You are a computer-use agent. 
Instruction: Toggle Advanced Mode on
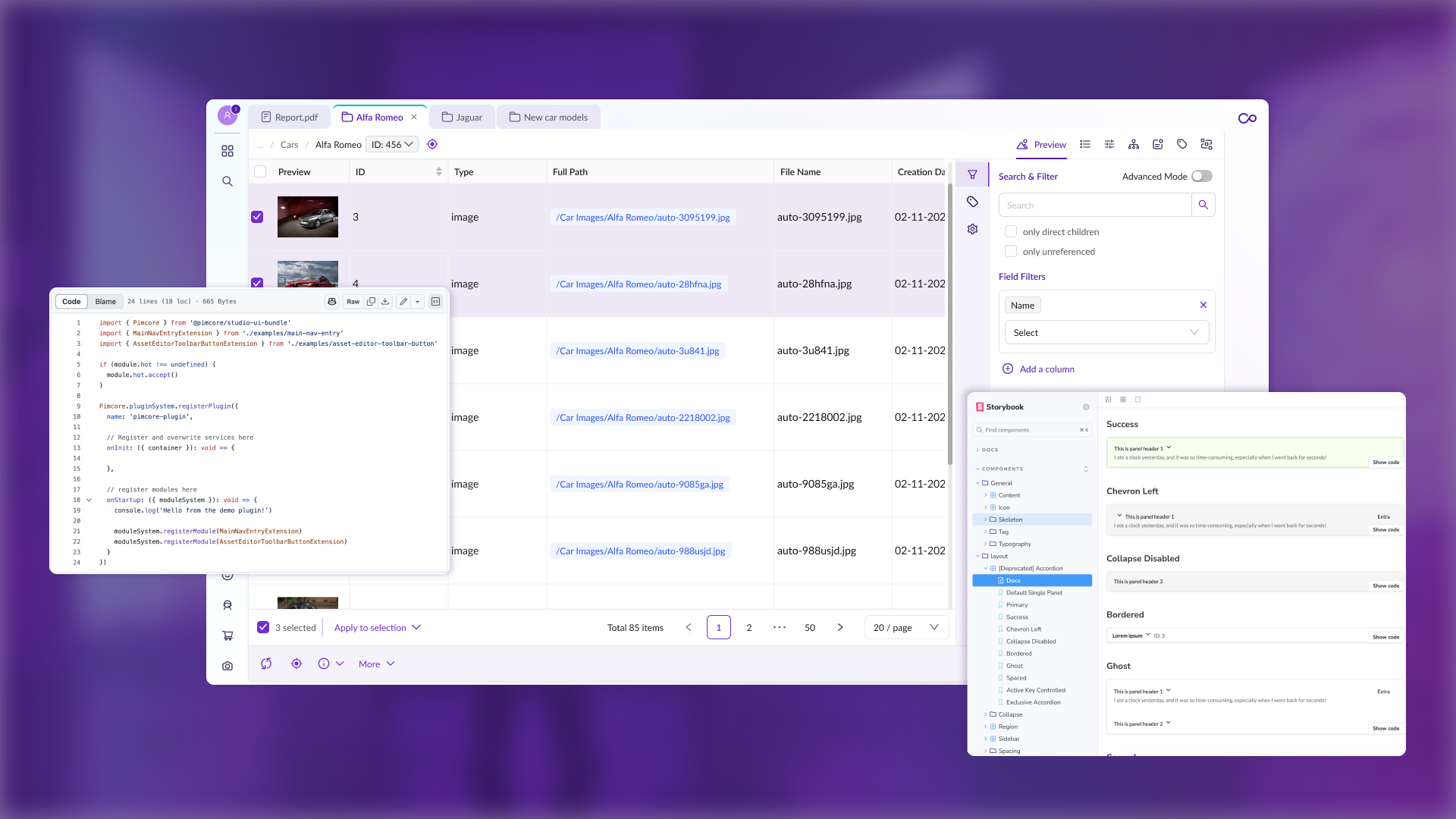point(1201,176)
